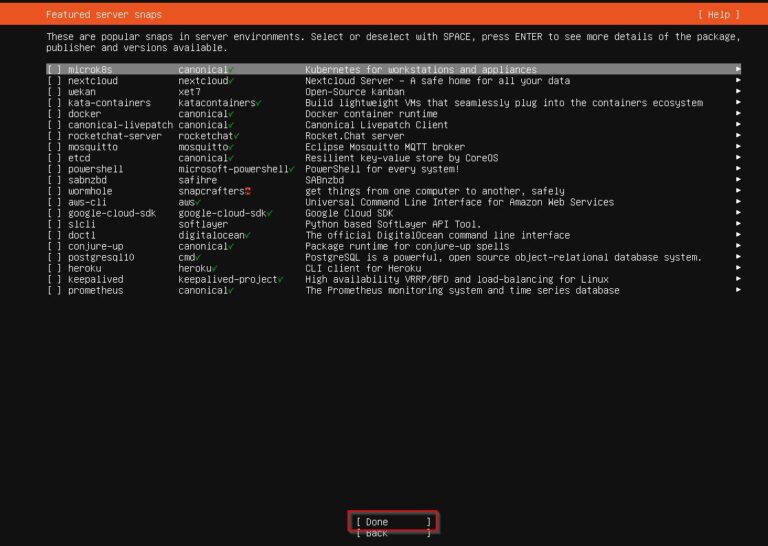Toggle the sabnzbd checkbox
This screenshot has height=546, width=768.
click(x=54, y=180)
